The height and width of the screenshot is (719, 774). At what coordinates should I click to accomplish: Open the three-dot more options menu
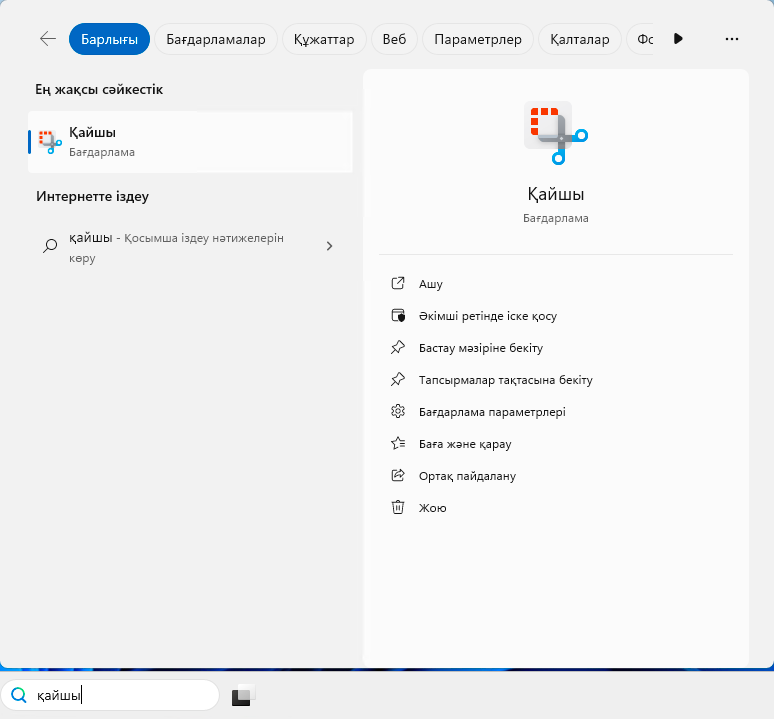731,39
